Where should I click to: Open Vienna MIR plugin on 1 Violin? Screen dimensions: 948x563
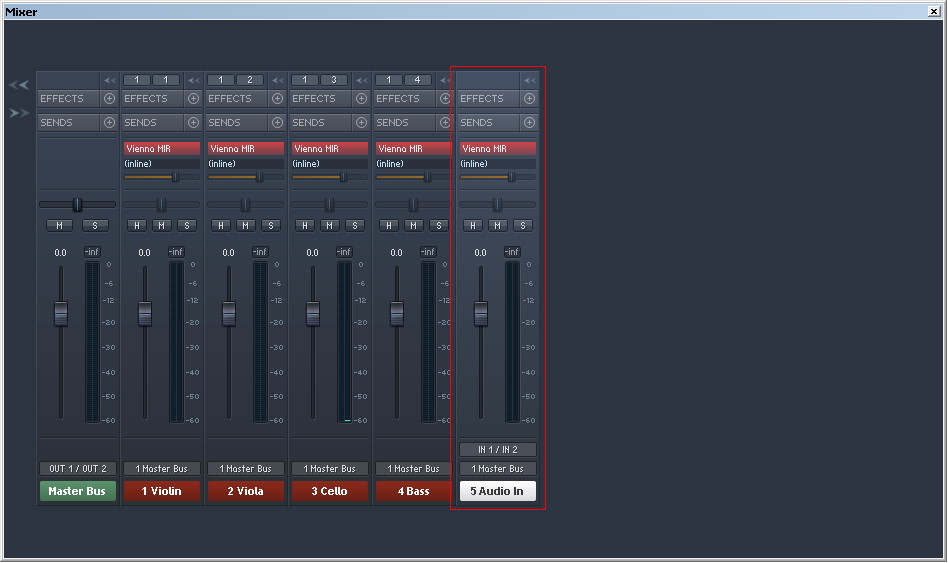point(161,149)
